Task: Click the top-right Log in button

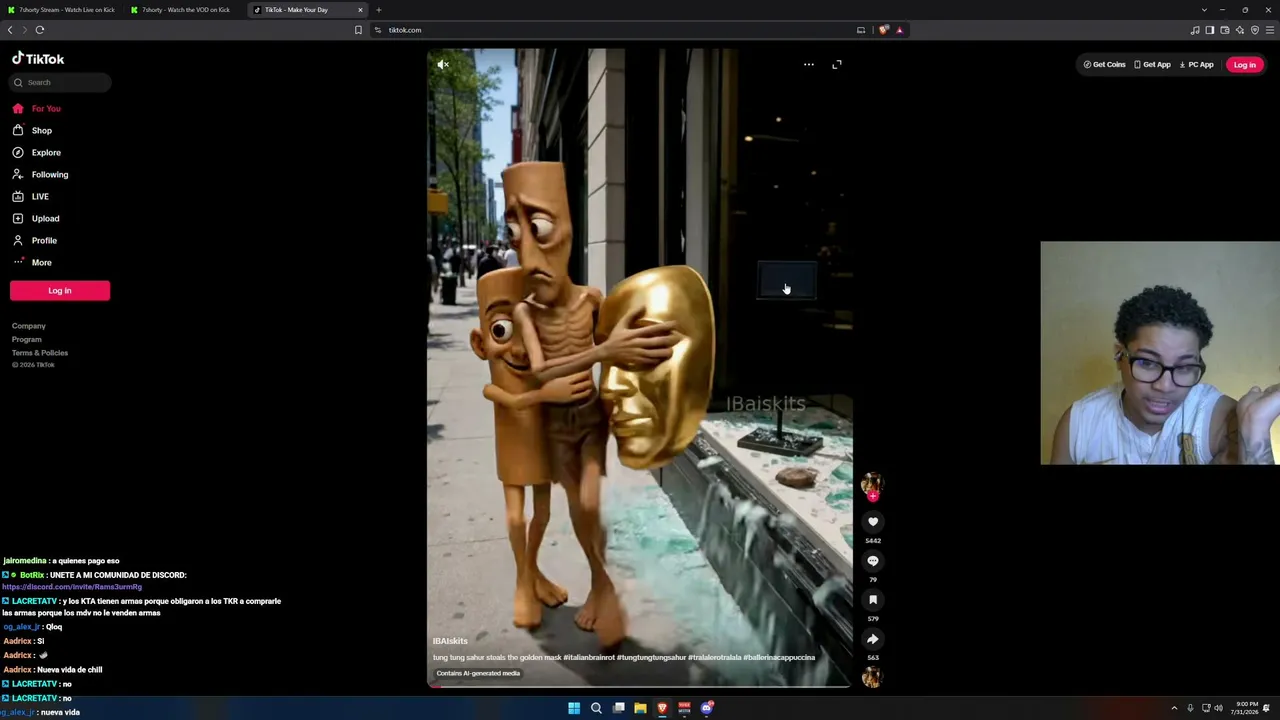Action: 1244,65
